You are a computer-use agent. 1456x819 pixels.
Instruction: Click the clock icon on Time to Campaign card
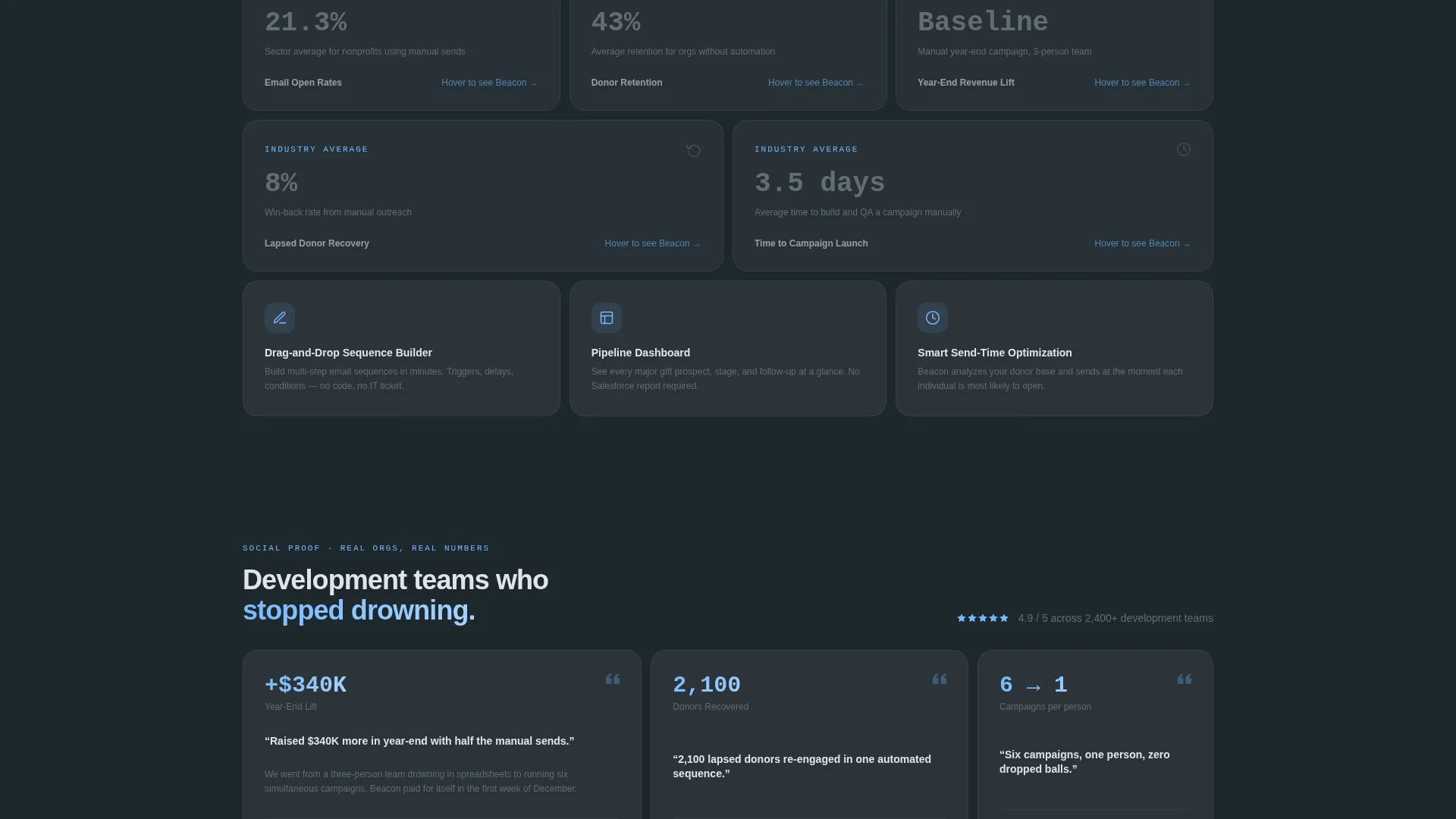tap(1183, 149)
